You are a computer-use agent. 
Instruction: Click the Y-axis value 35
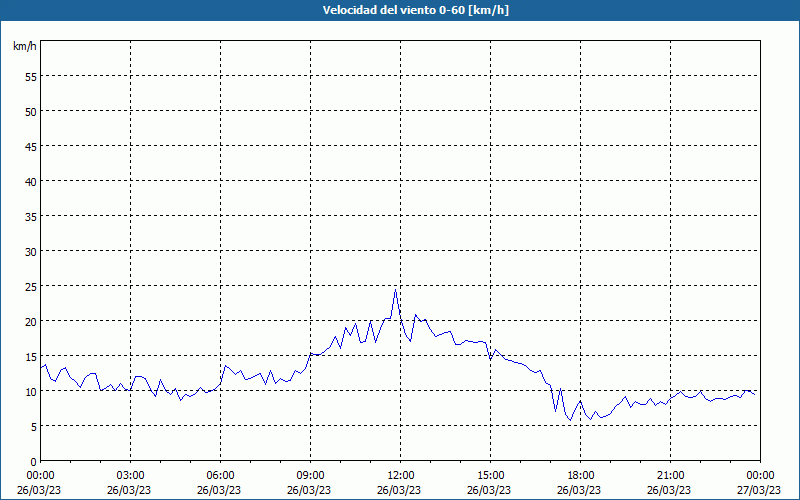(31, 216)
